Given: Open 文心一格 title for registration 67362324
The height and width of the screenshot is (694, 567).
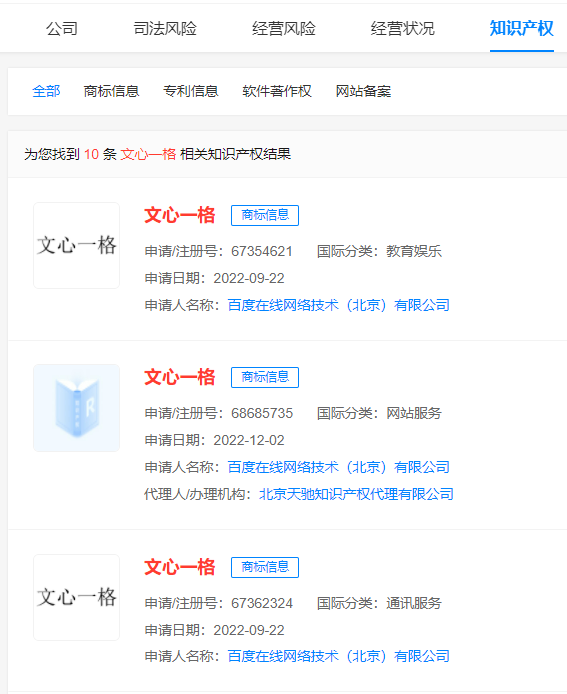Looking at the screenshot, I should tap(180, 567).
